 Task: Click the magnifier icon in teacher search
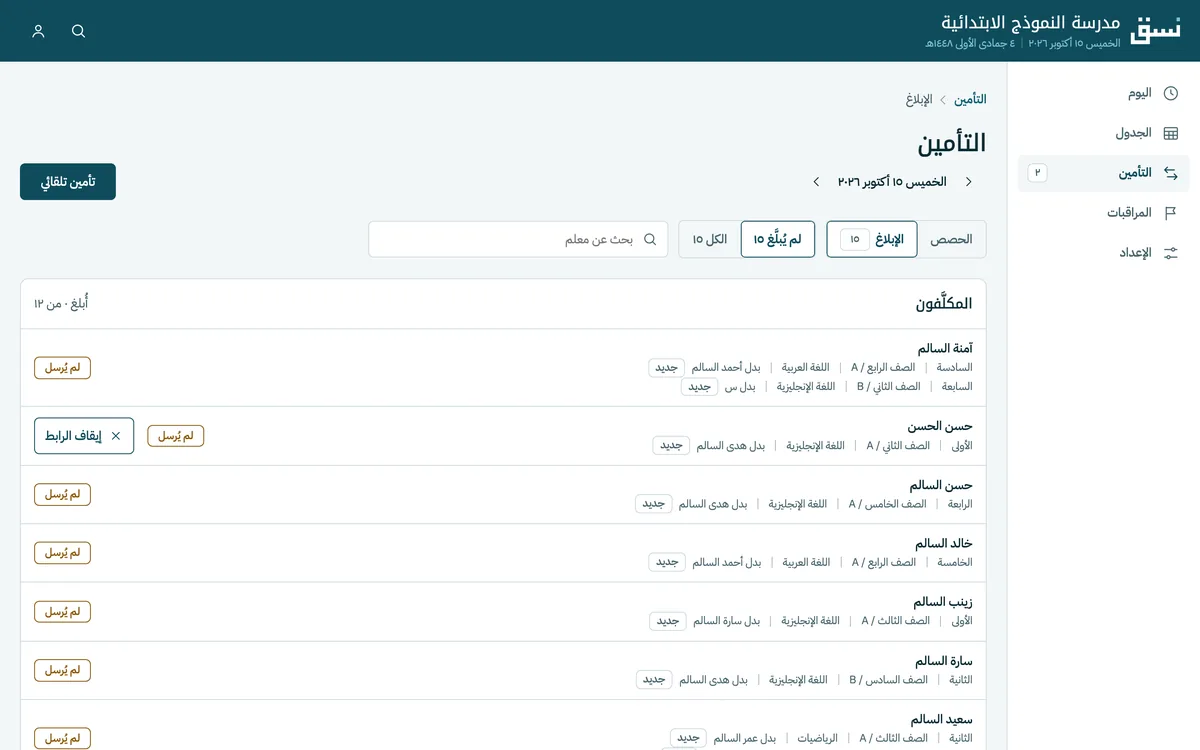(650, 239)
